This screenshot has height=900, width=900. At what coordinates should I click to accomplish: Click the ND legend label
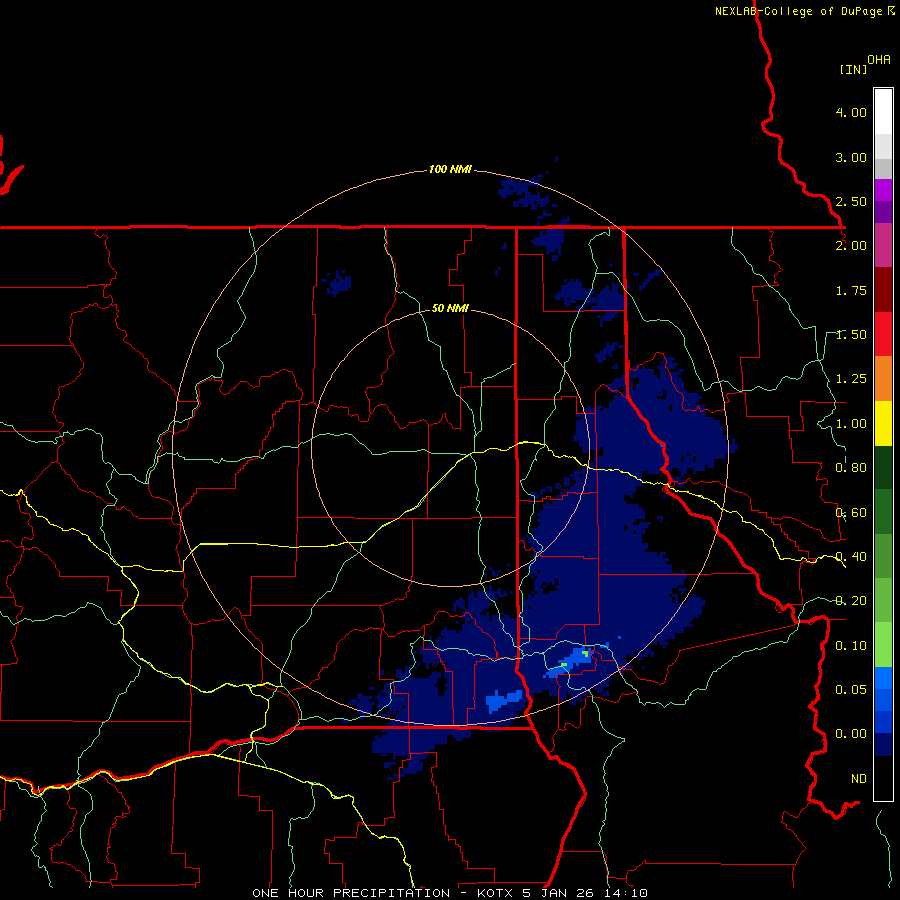[859, 779]
